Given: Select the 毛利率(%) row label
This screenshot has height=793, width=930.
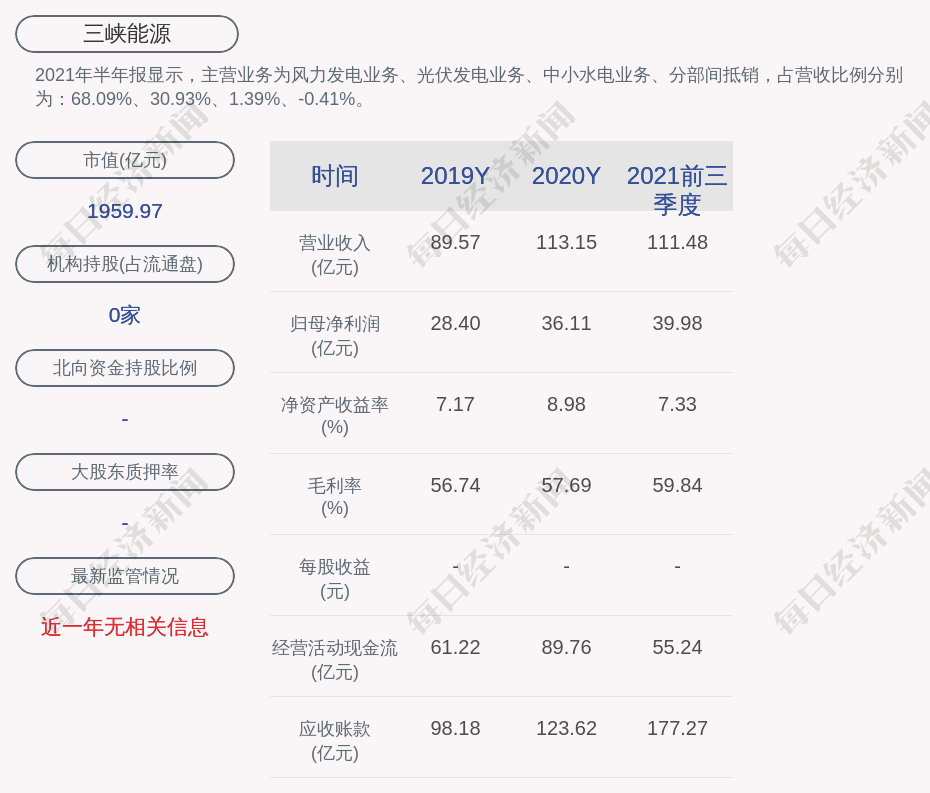Looking at the screenshot, I should pyautogui.click(x=335, y=497).
